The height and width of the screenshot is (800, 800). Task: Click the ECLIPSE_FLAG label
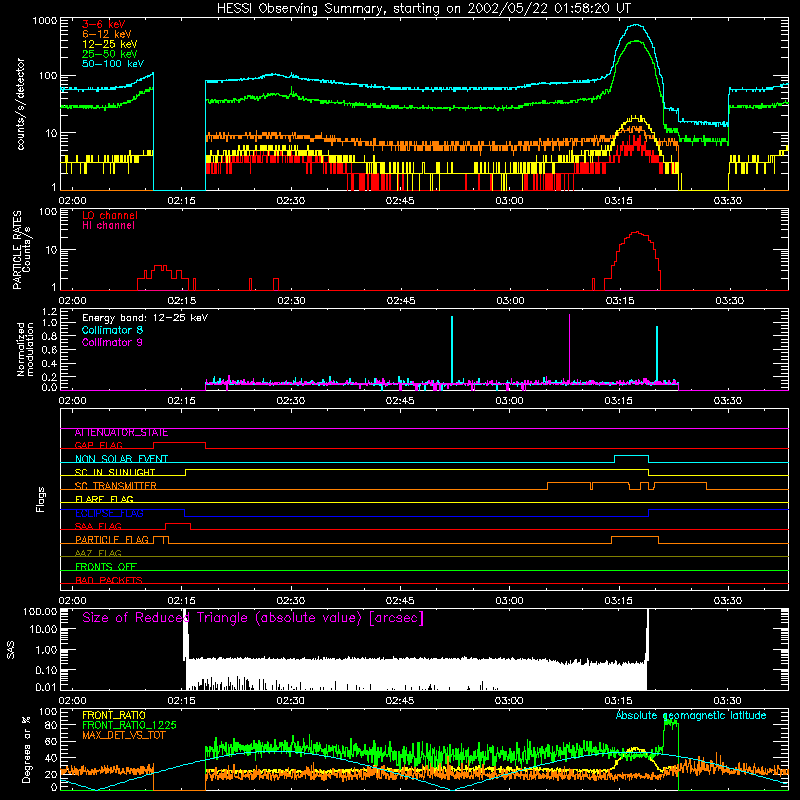coord(109,513)
